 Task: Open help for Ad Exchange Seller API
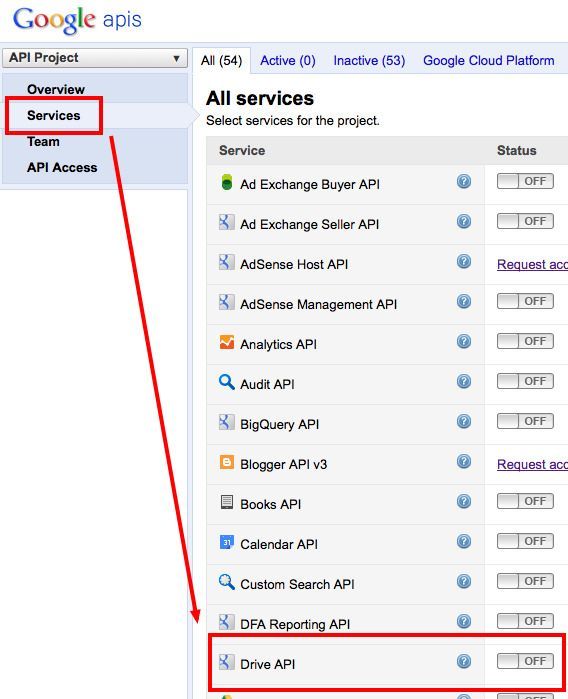(x=464, y=221)
